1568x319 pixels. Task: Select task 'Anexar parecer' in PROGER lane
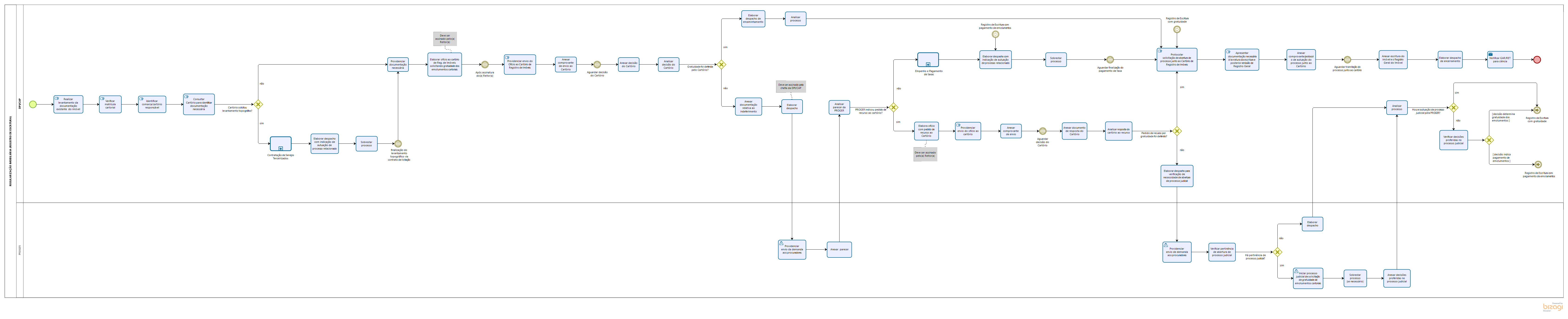coord(839,250)
